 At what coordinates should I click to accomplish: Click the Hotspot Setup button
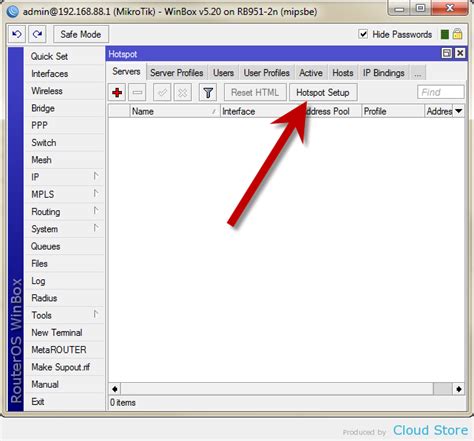tap(323, 92)
